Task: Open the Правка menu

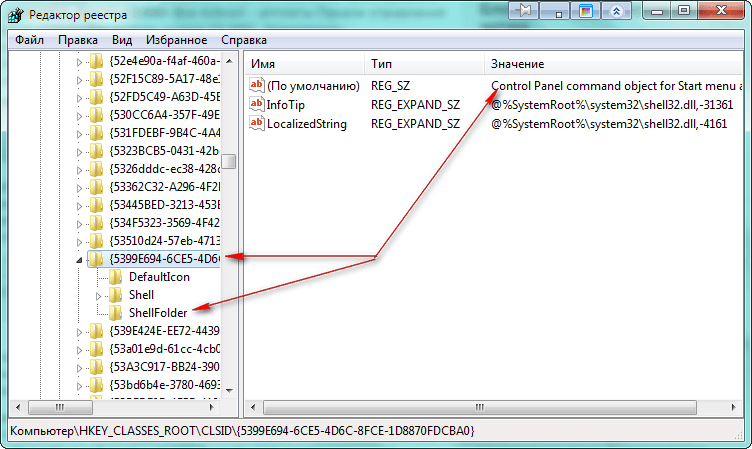Action: point(78,40)
